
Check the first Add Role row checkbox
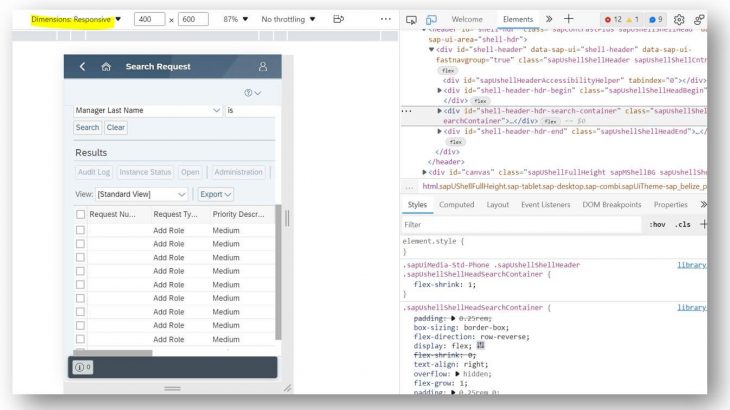click(81, 230)
